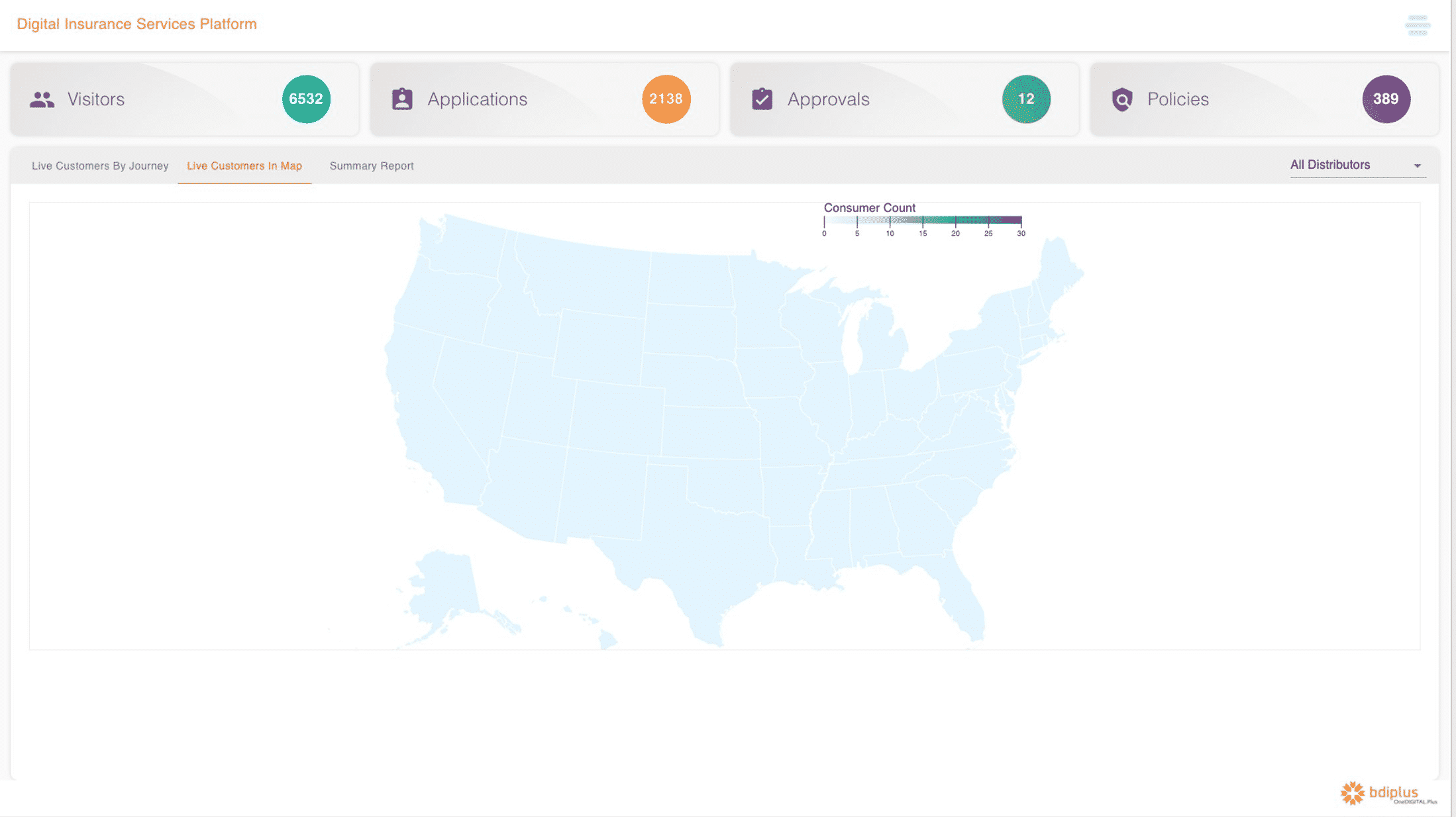The image size is (1456, 817).
Task: Switch to Live Customers By Journey tab
Action: point(100,166)
